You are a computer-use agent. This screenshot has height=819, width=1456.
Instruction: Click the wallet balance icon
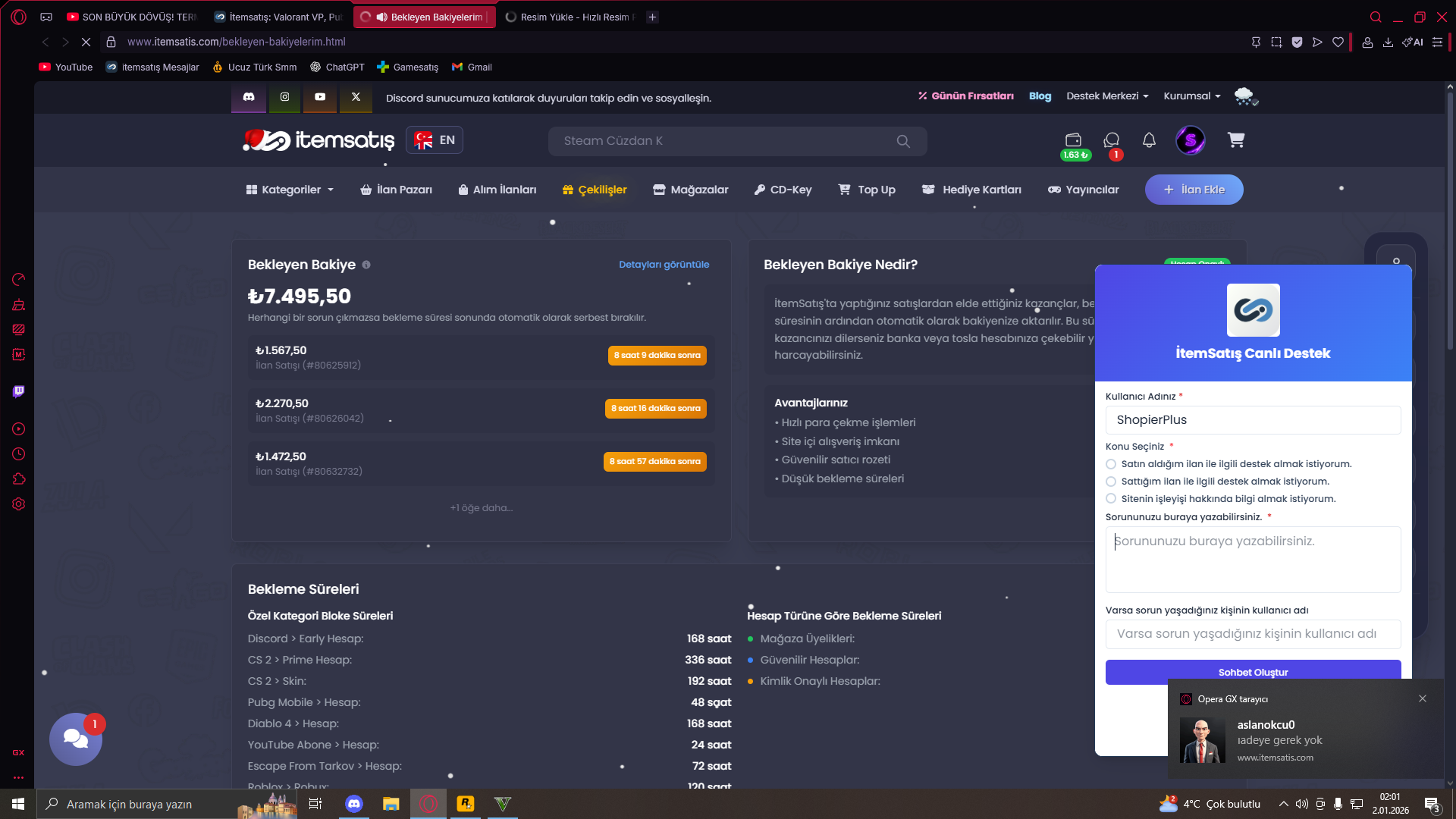tap(1073, 140)
